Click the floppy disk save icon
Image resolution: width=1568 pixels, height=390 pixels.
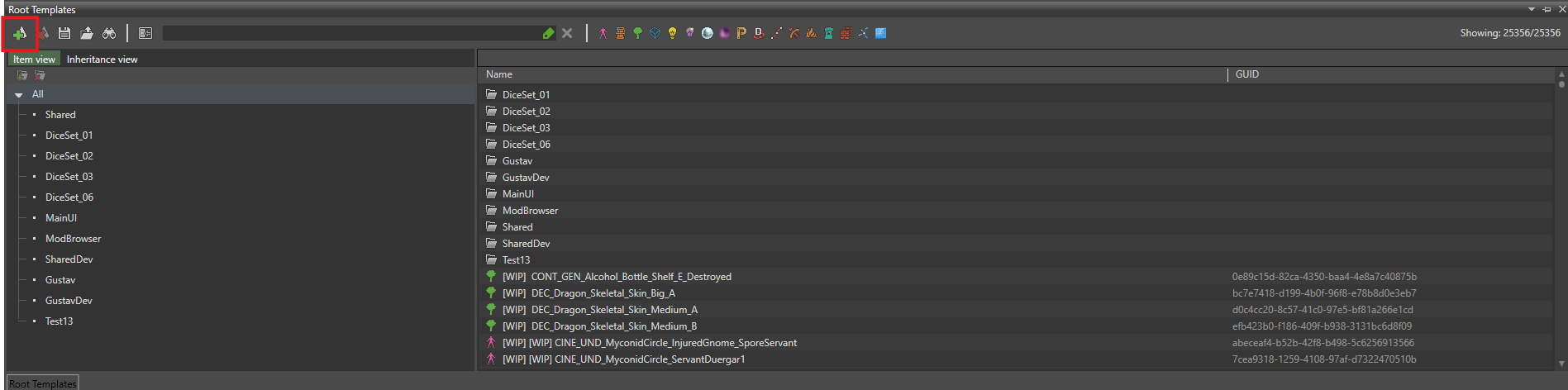pyautogui.click(x=64, y=33)
